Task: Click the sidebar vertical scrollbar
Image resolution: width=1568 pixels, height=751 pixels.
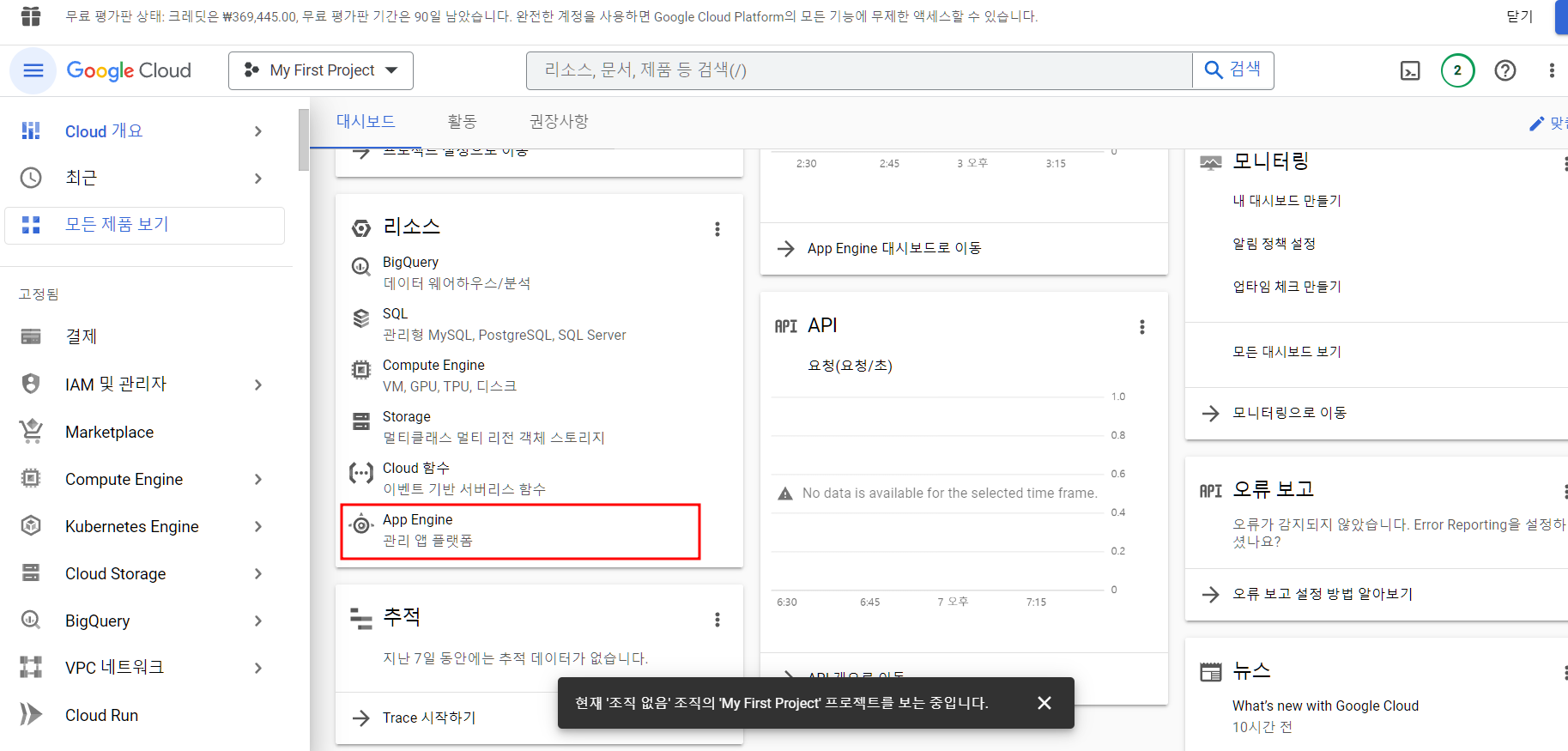Action: [x=304, y=140]
